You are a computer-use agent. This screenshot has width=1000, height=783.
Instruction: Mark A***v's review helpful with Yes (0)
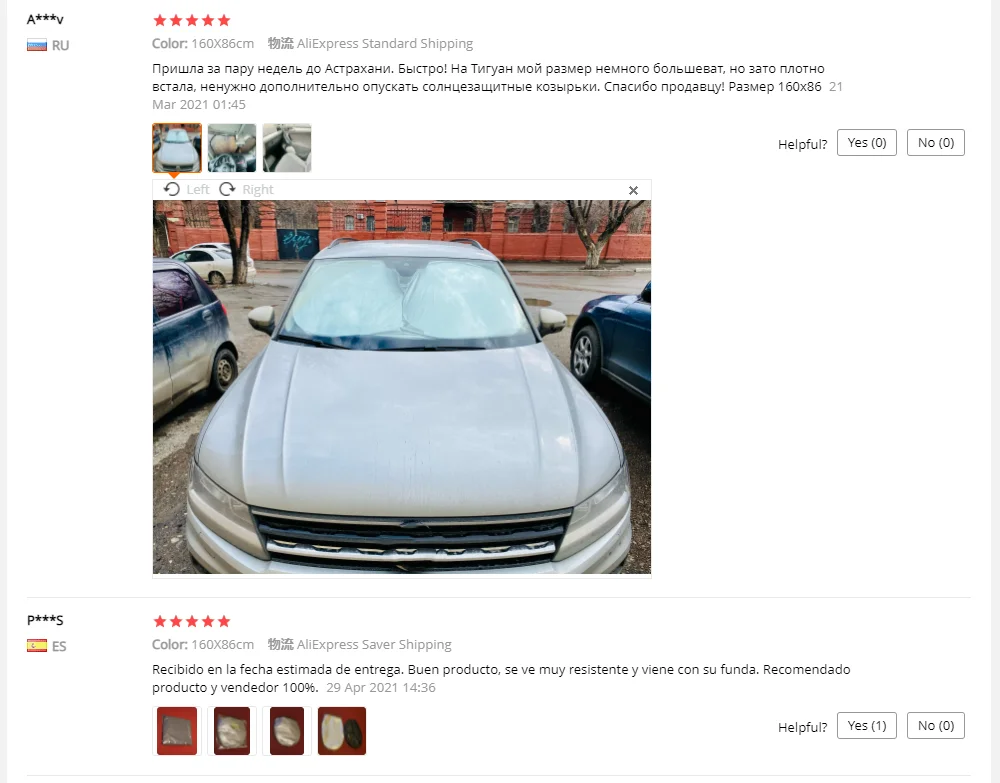[x=867, y=143]
